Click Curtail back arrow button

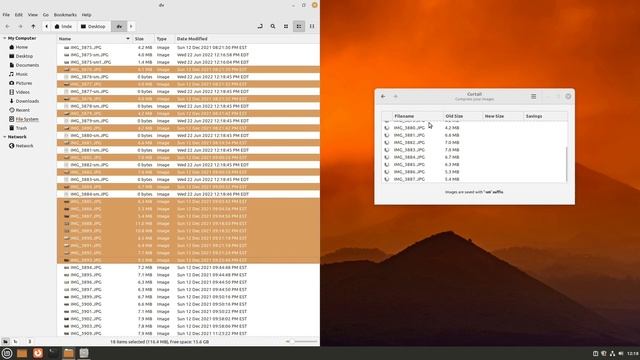tap(383, 96)
